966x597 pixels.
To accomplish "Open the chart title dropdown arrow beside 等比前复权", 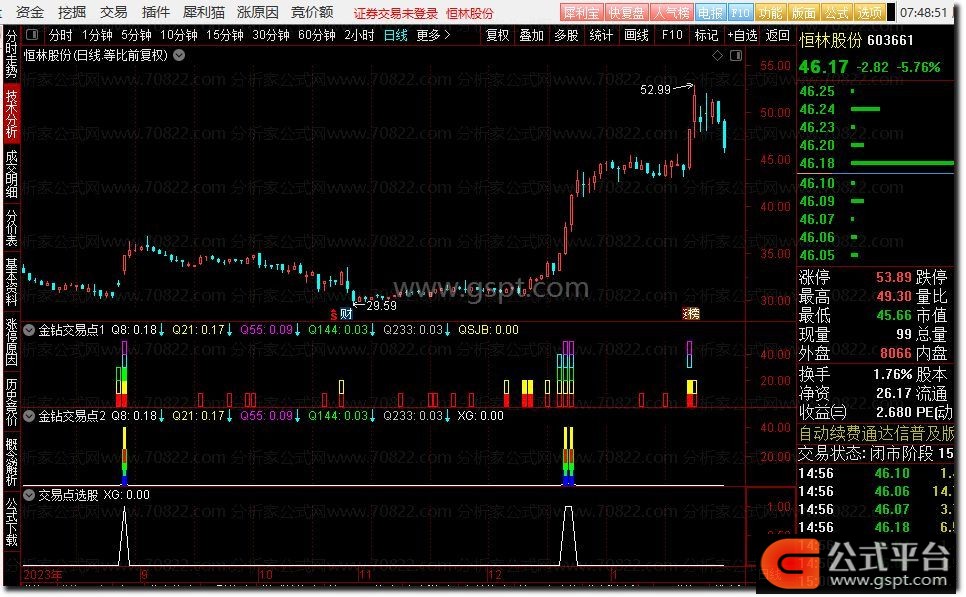I will click(x=179, y=55).
